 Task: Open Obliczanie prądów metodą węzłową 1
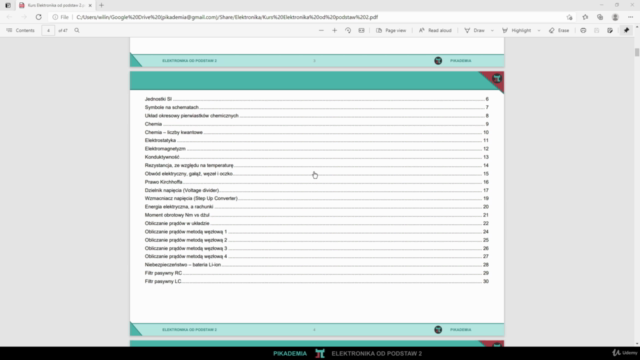pos(316,232)
